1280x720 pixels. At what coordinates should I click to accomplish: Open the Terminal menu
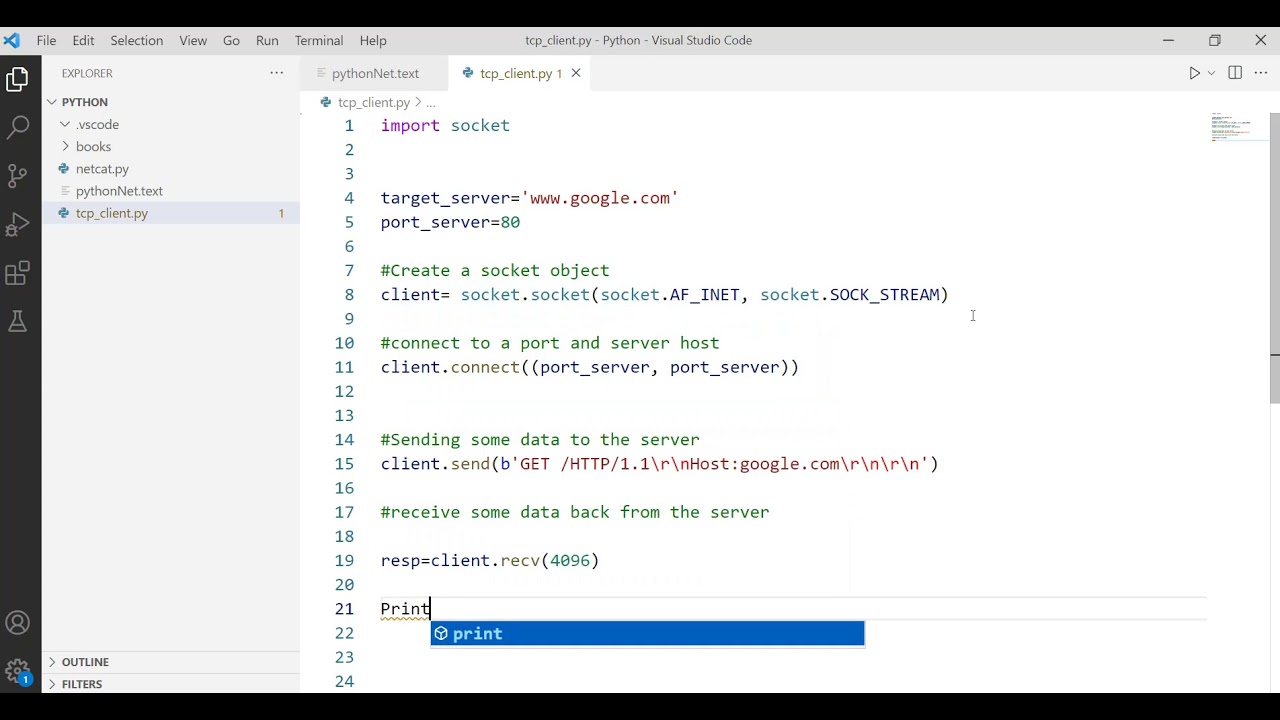(319, 40)
